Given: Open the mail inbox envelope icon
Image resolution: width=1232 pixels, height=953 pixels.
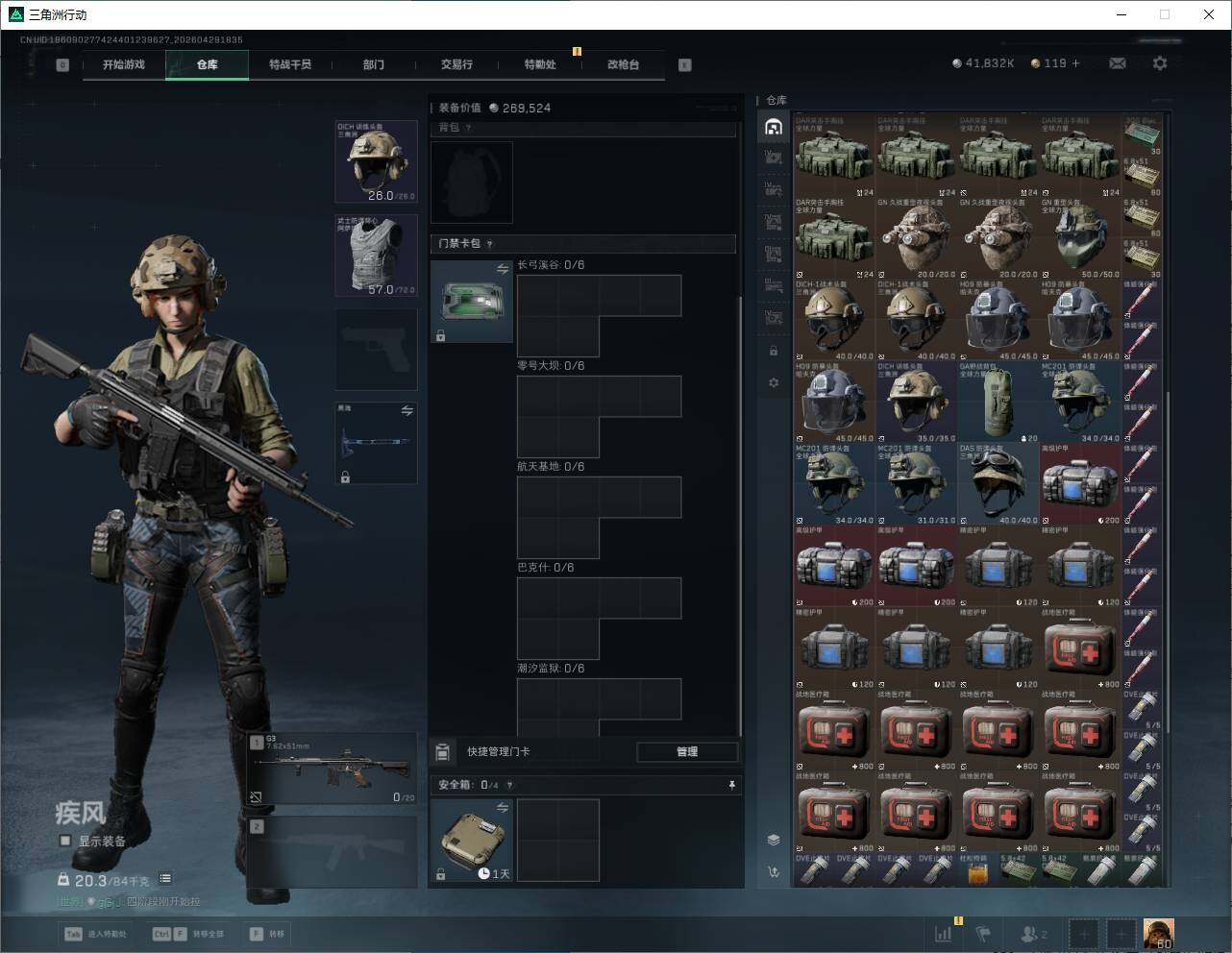Looking at the screenshot, I should [1118, 63].
